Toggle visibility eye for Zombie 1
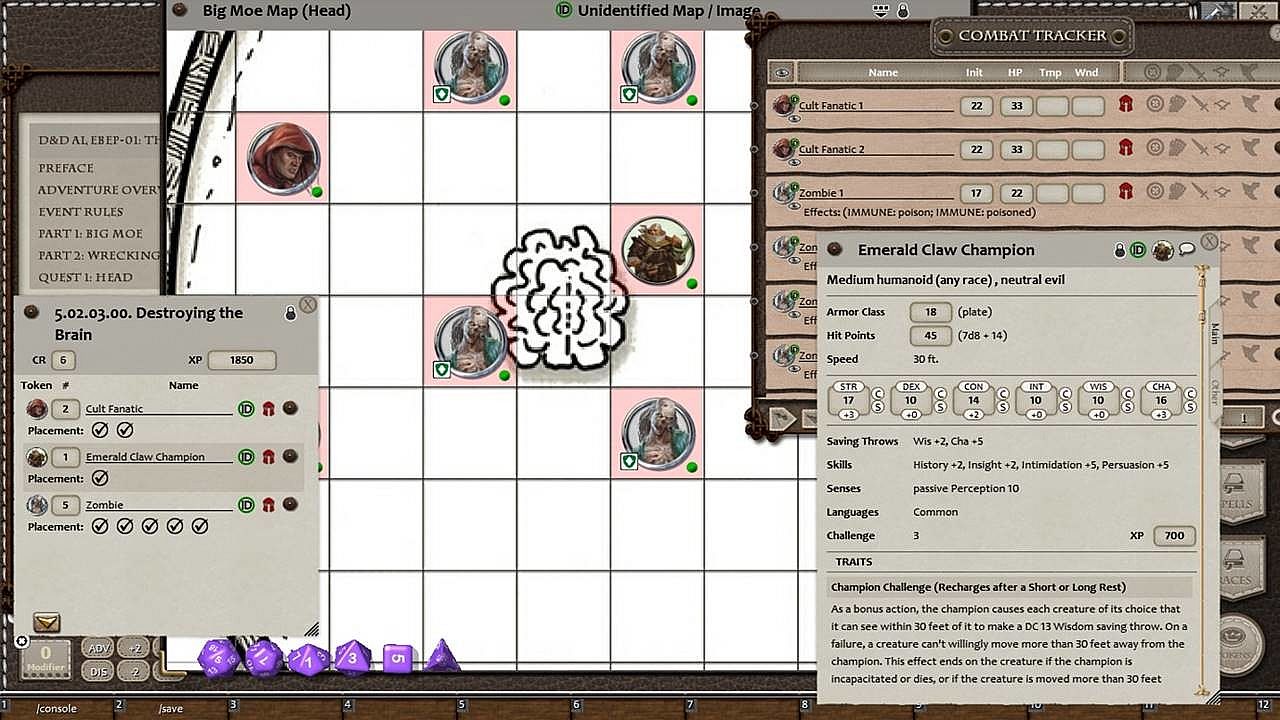The height and width of the screenshot is (720, 1280). click(794, 206)
